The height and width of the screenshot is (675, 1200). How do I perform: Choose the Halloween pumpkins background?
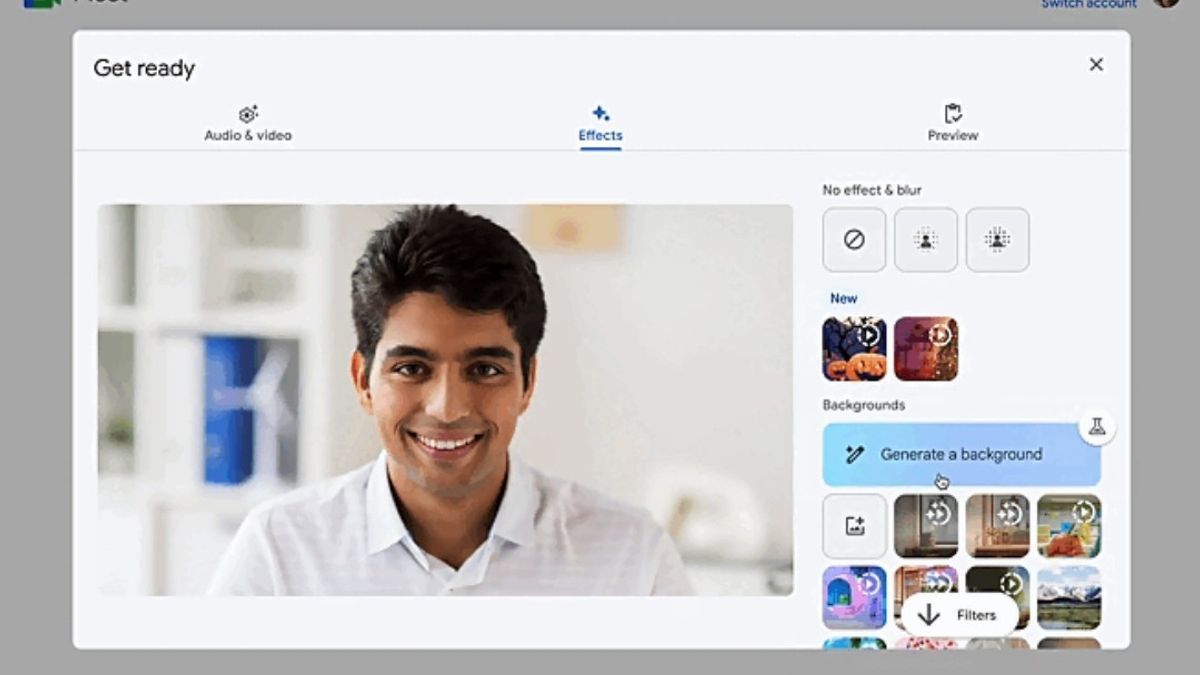coord(854,349)
